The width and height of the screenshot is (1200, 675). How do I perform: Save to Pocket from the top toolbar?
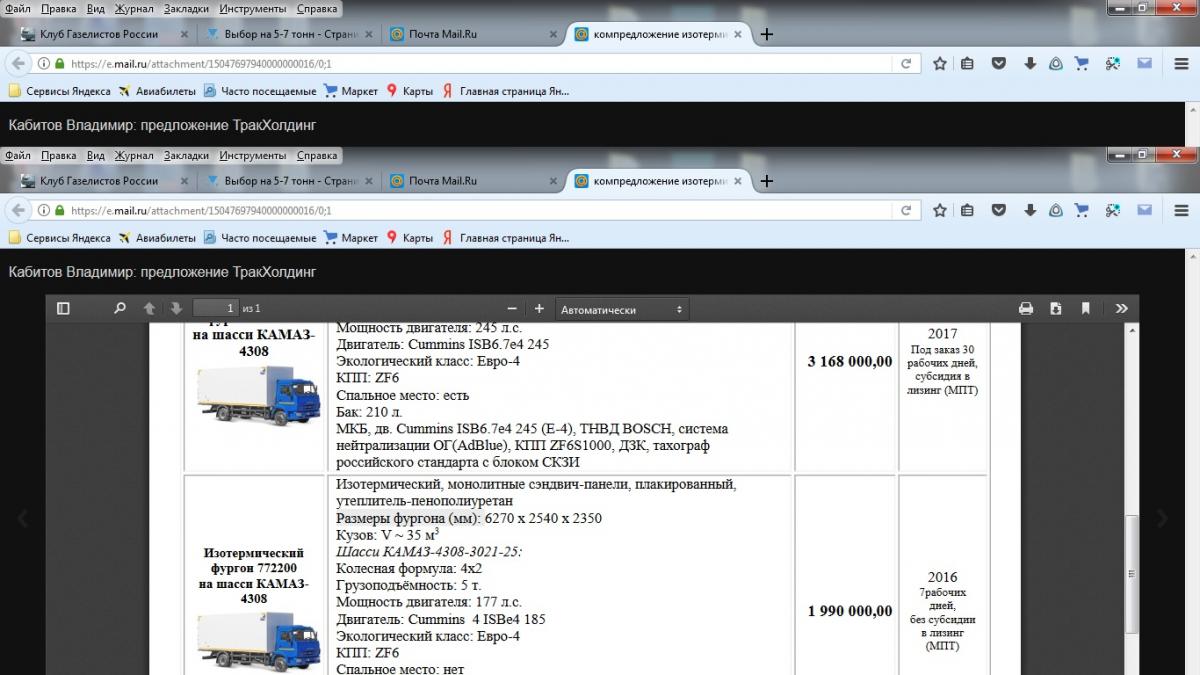[x=998, y=63]
